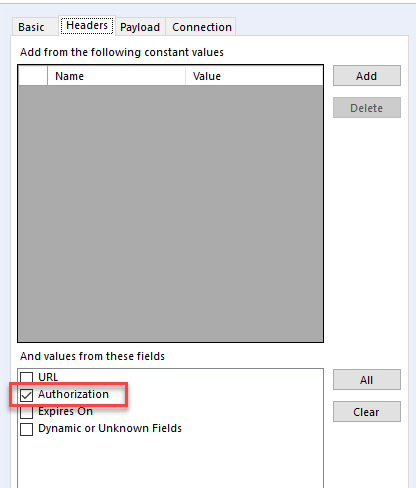Click the empty gray grid area

click(x=170, y=213)
